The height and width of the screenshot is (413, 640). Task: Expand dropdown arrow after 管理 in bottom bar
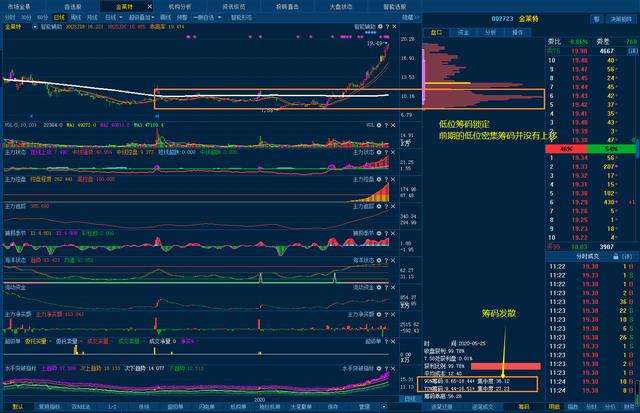point(384,407)
